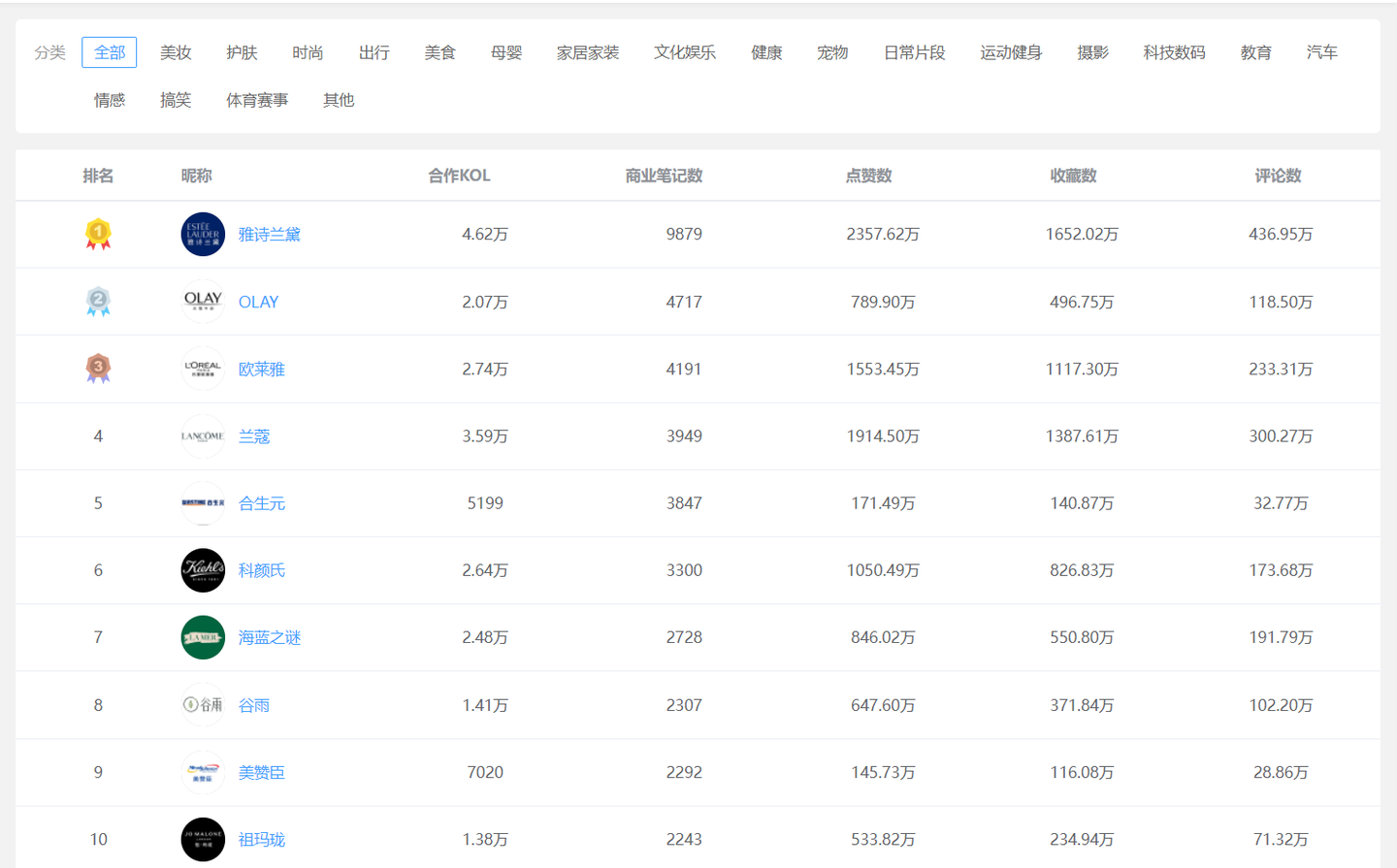Click the 7020 KOL count cell

485,772
